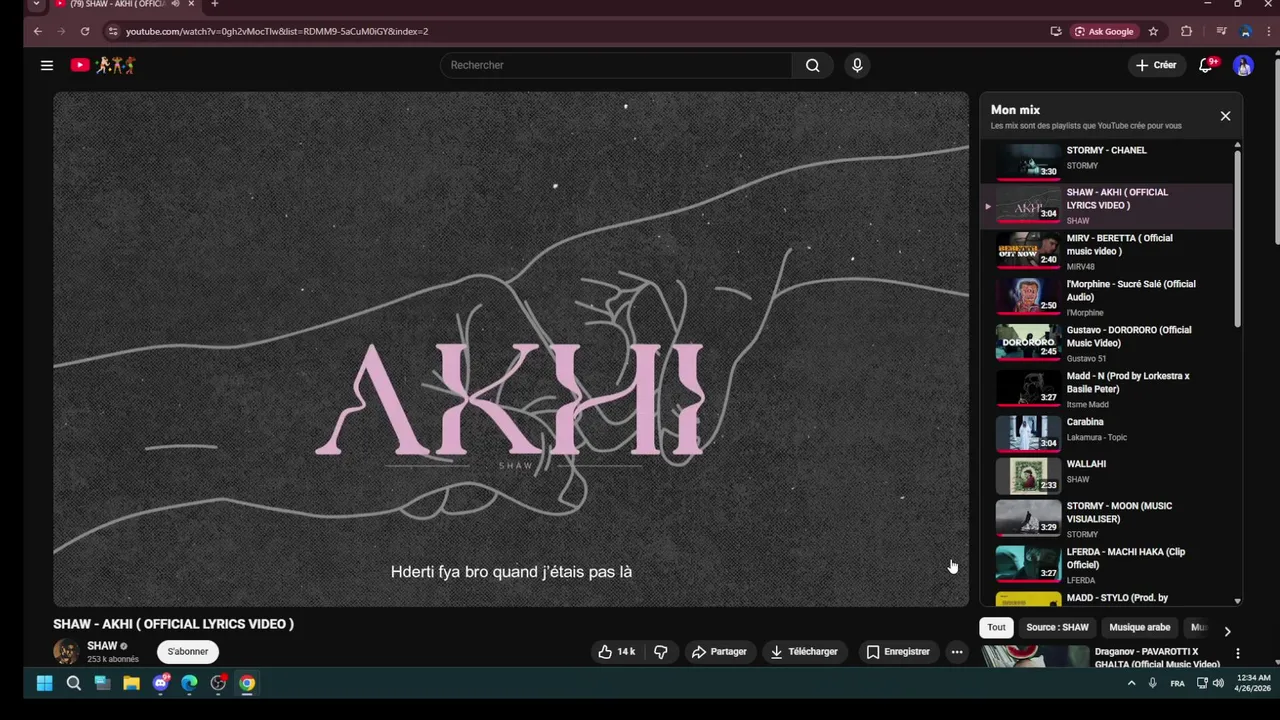This screenshot has width=1280, height=720.
Task: Click the Ask Google button
Action: pyautogui.click(x=1104, y=31)
